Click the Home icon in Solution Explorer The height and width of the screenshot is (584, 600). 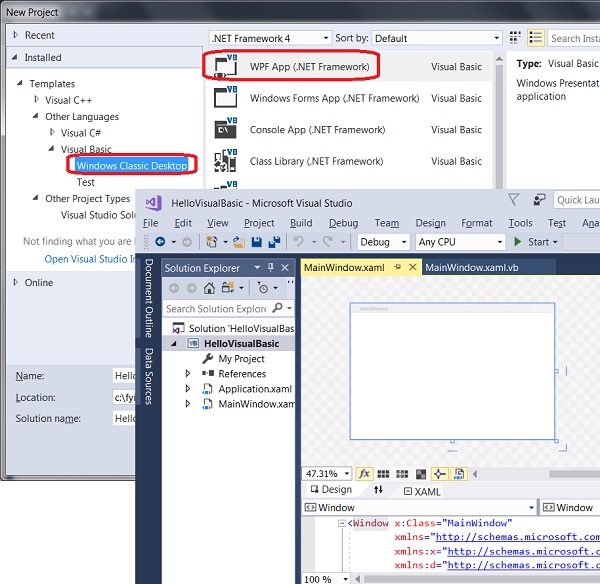[209, 288]
